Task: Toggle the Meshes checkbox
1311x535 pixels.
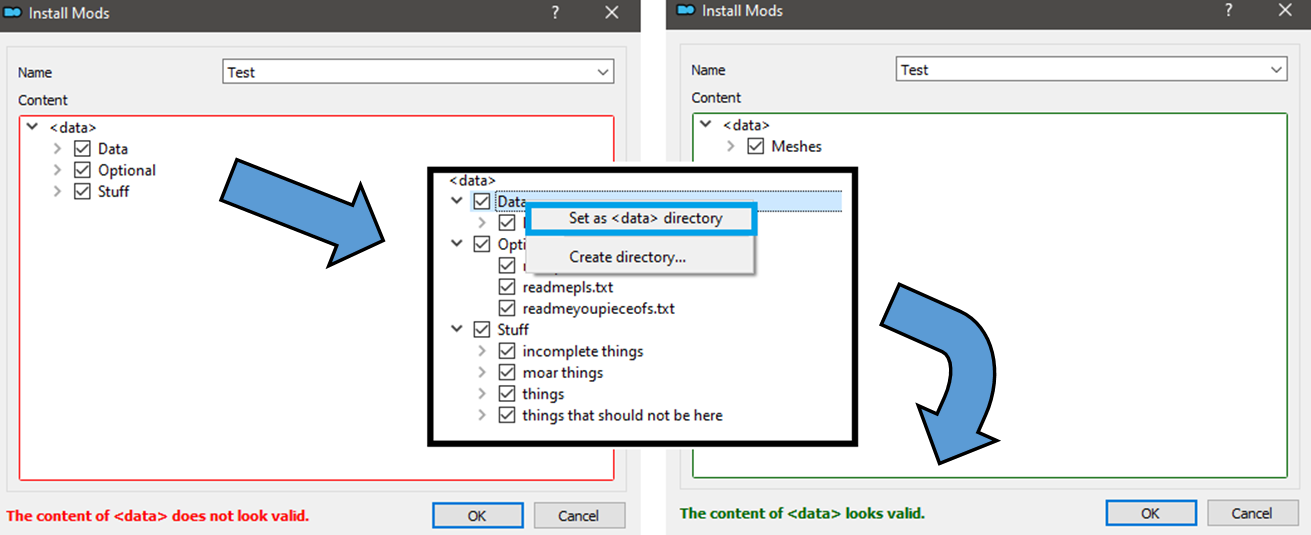Action: [757, 147]
